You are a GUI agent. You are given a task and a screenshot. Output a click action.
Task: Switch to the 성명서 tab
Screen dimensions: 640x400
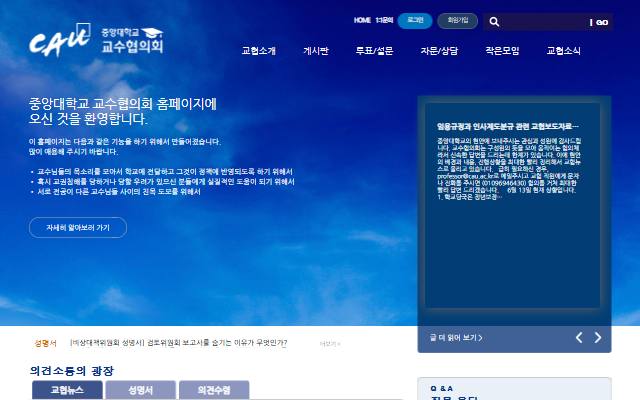pyautogui.click(x=141, y=390)
